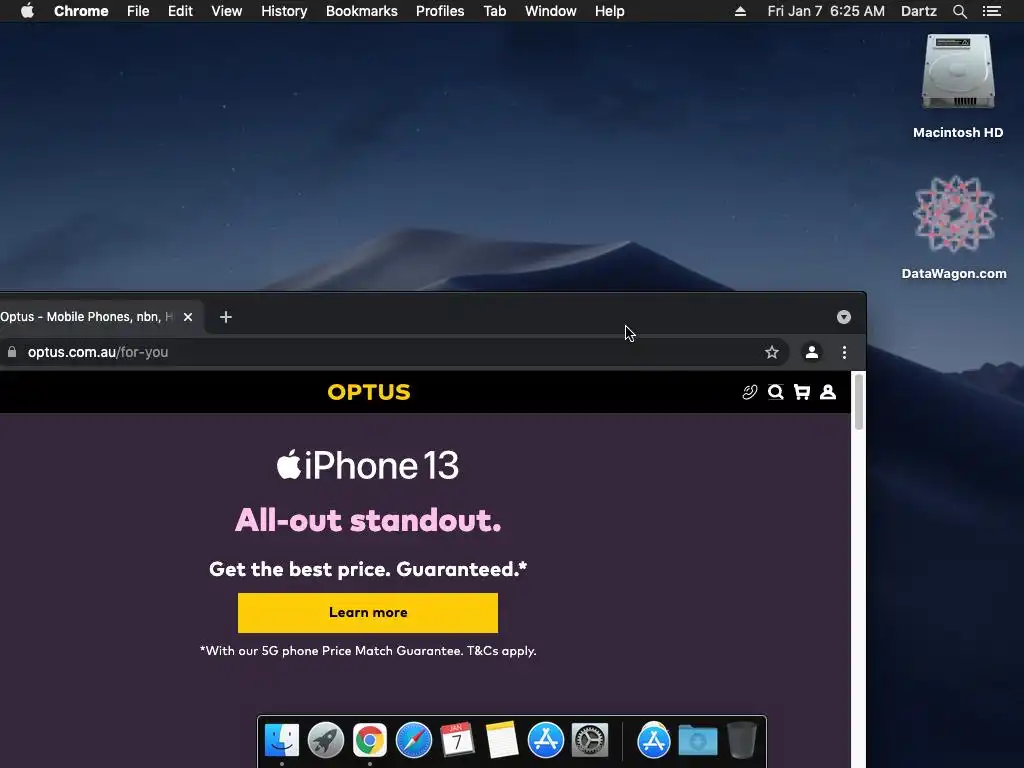Open System Preferences from the Dock
1024x768 pixels.
pos(590,740)
